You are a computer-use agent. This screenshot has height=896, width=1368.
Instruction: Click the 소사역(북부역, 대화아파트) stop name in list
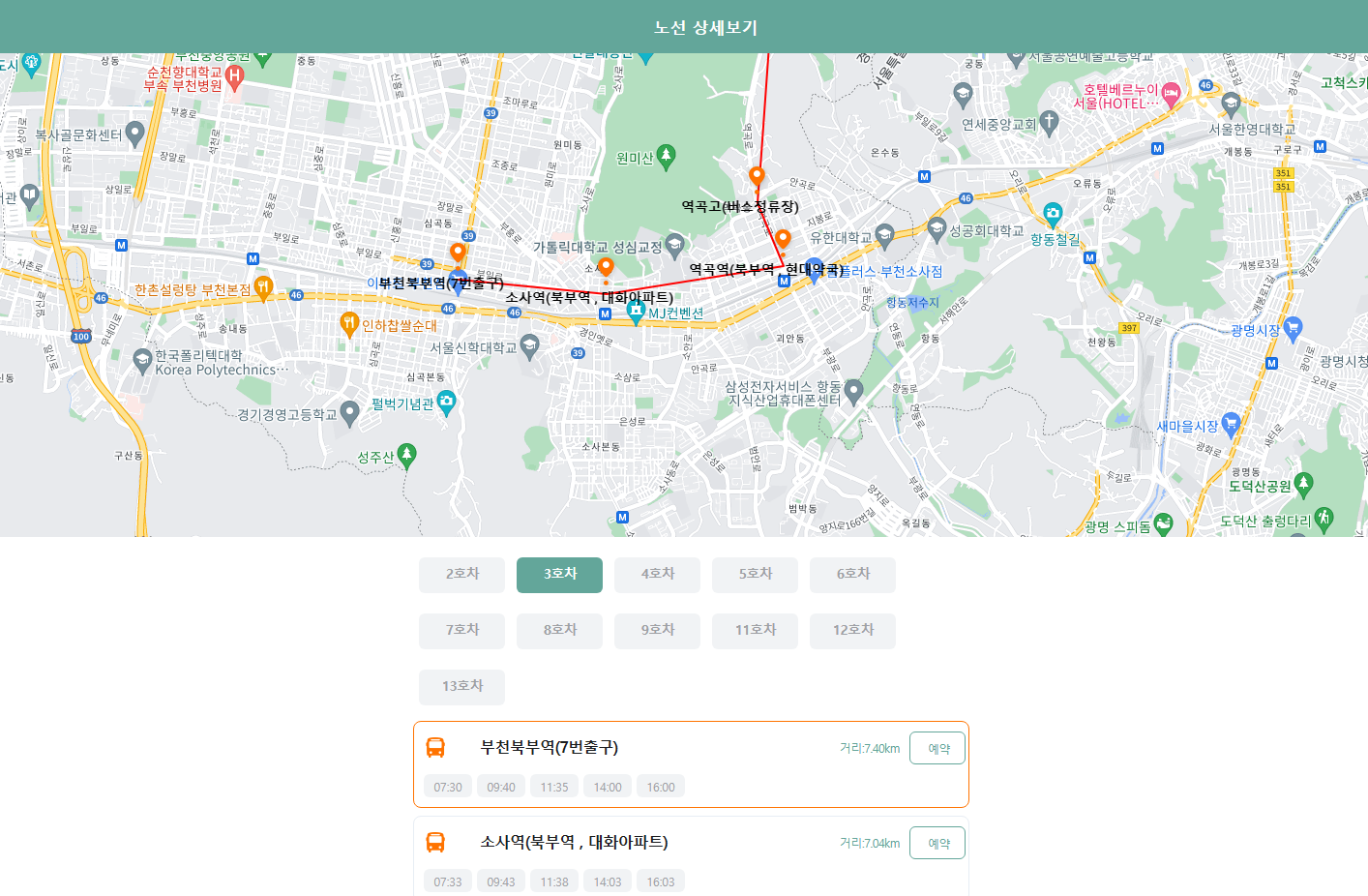click(574, 843)
